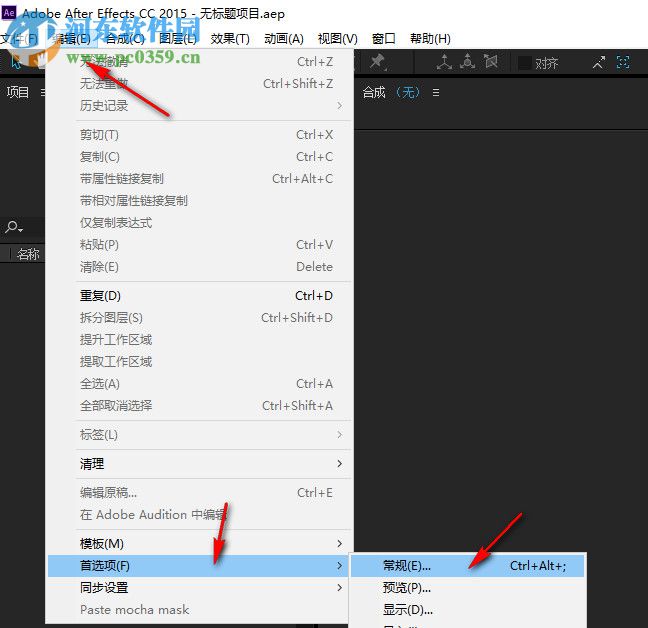Click 拆分图层(S) menu entry

199,318
